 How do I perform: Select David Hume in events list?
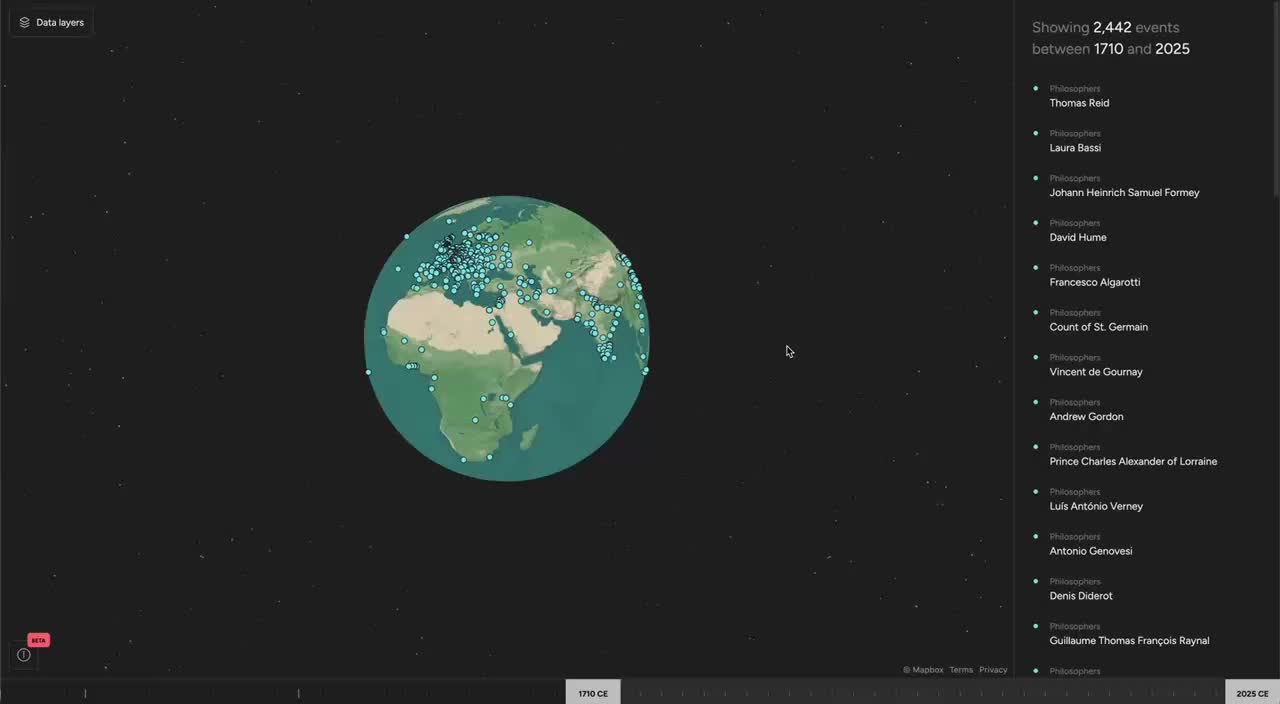click(x=1077, y=238)
